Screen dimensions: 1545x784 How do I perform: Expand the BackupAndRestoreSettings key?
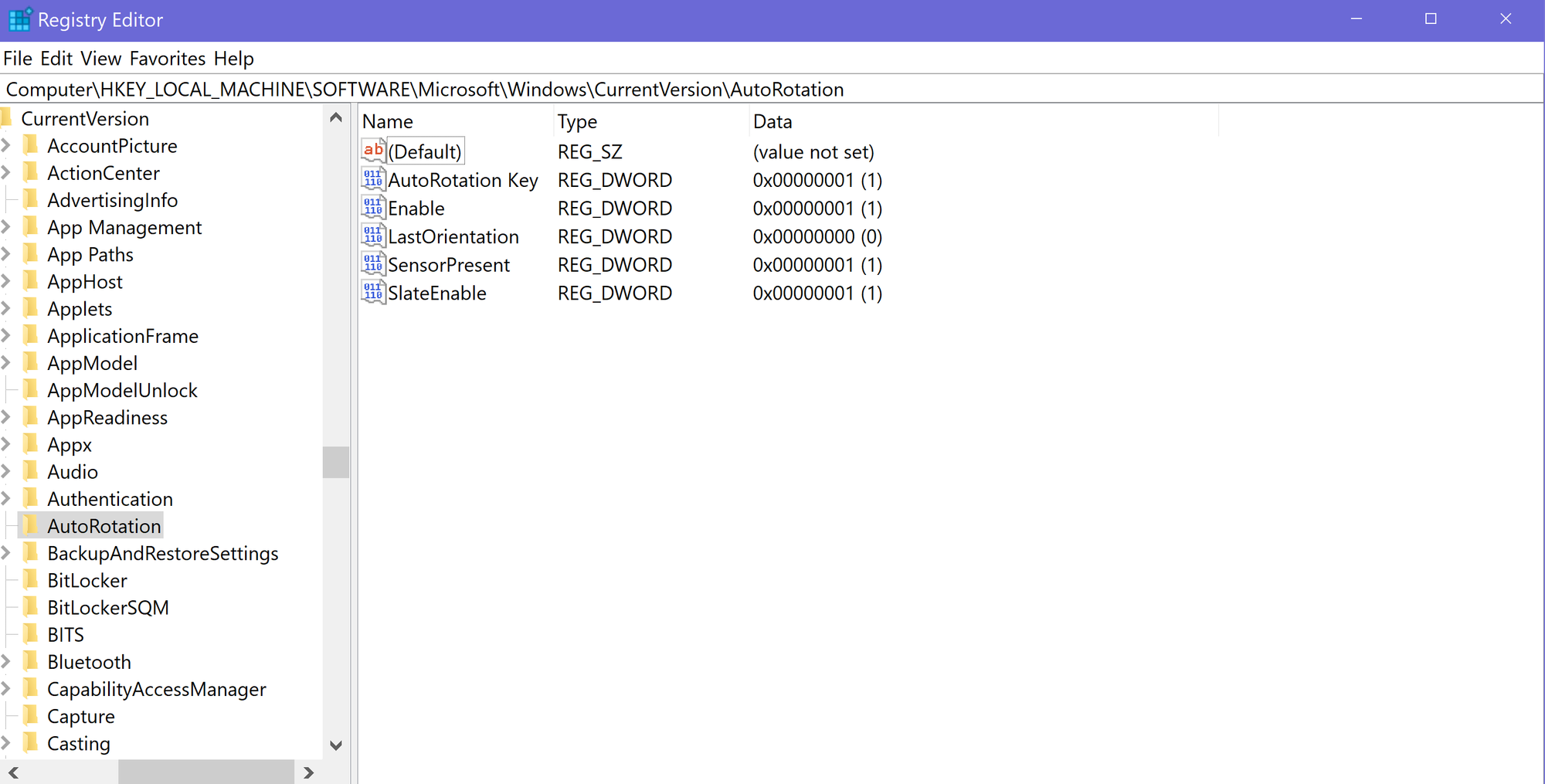click(x=6, y=553)
